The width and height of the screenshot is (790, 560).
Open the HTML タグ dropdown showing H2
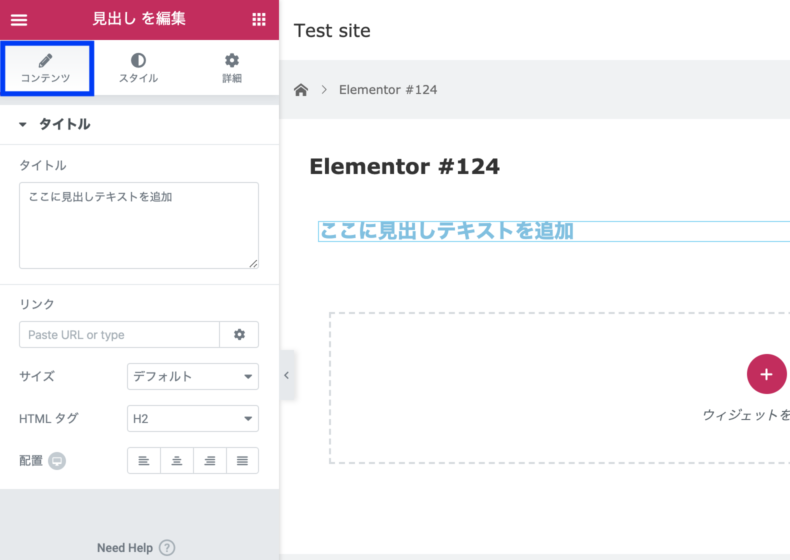pyautogui.click(x=193, y=418)
